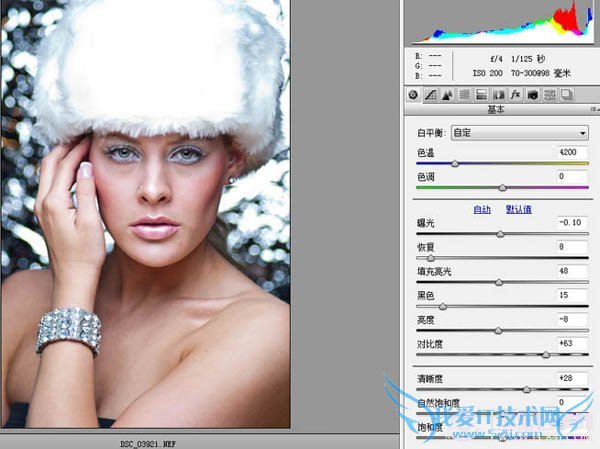
Task: Expand the 白平衡 white balance dropdown
Action: [x=519, y=132]
